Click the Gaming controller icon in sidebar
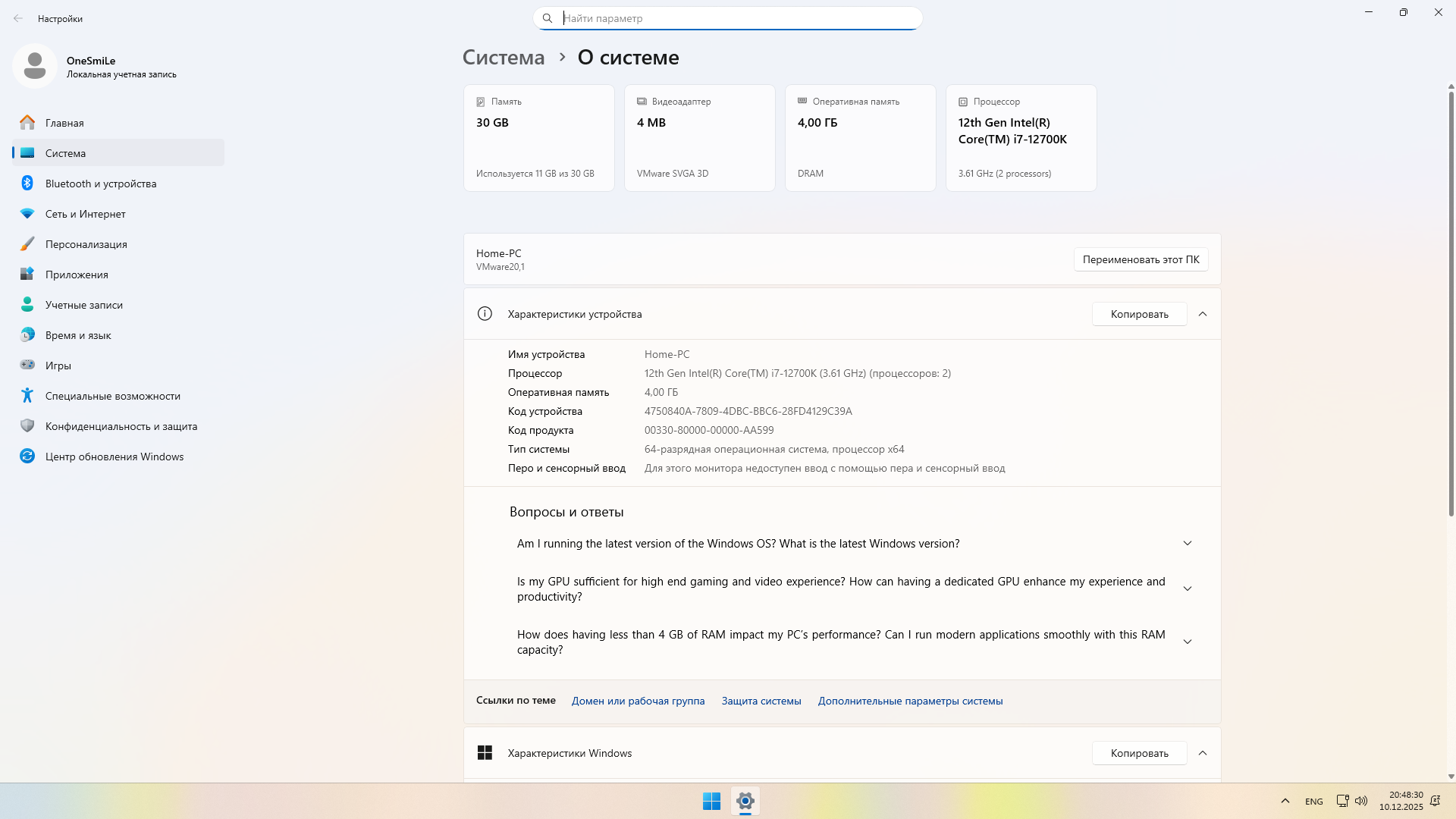The image size is (1456, 819). tap(27, 366)
